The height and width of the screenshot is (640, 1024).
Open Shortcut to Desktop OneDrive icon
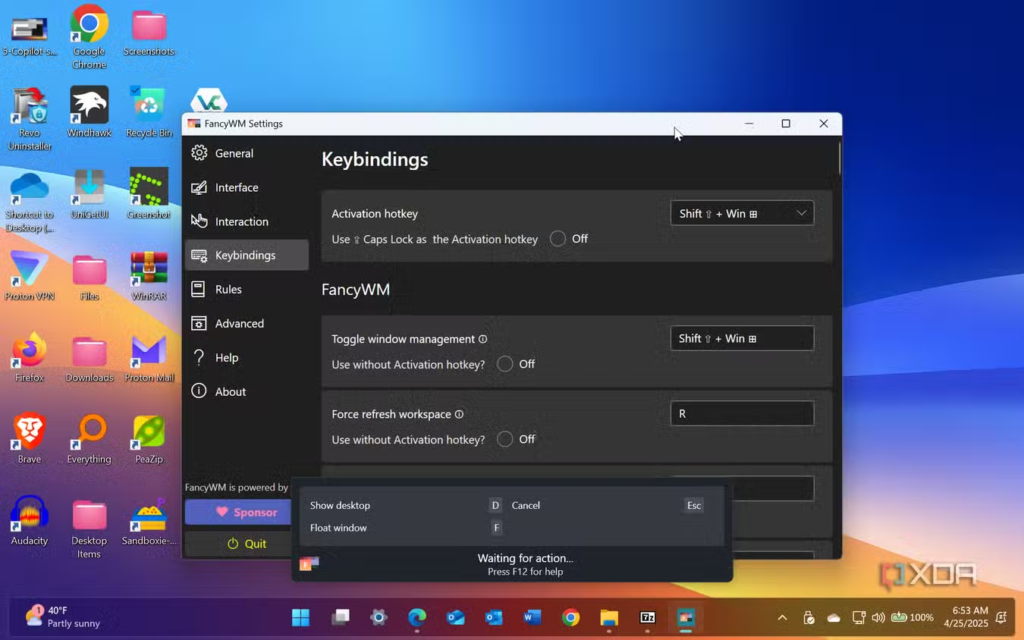pyautogui.click(x=29, y=202)
